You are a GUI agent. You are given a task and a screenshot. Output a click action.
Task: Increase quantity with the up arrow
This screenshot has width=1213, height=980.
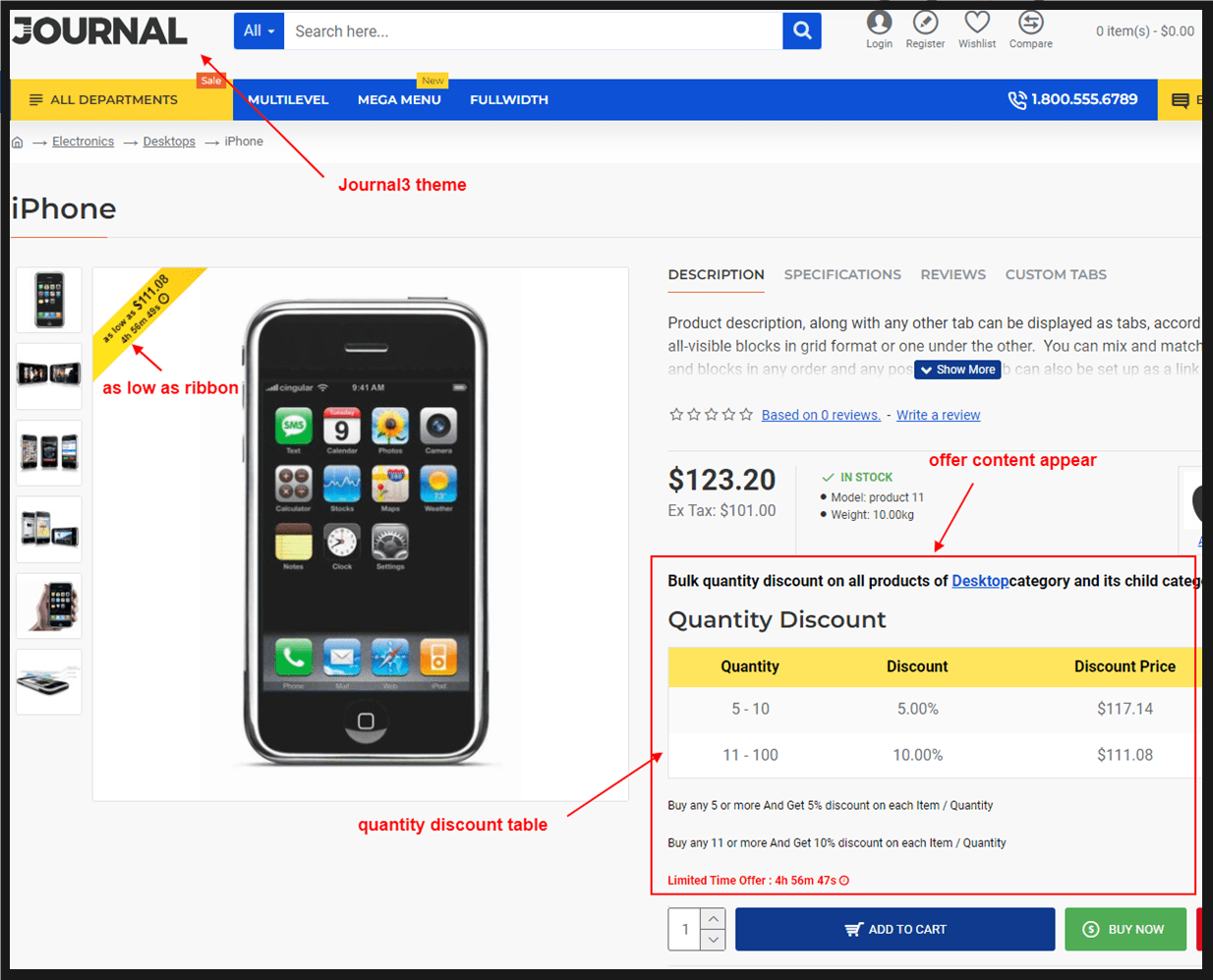tap(714, 918)
